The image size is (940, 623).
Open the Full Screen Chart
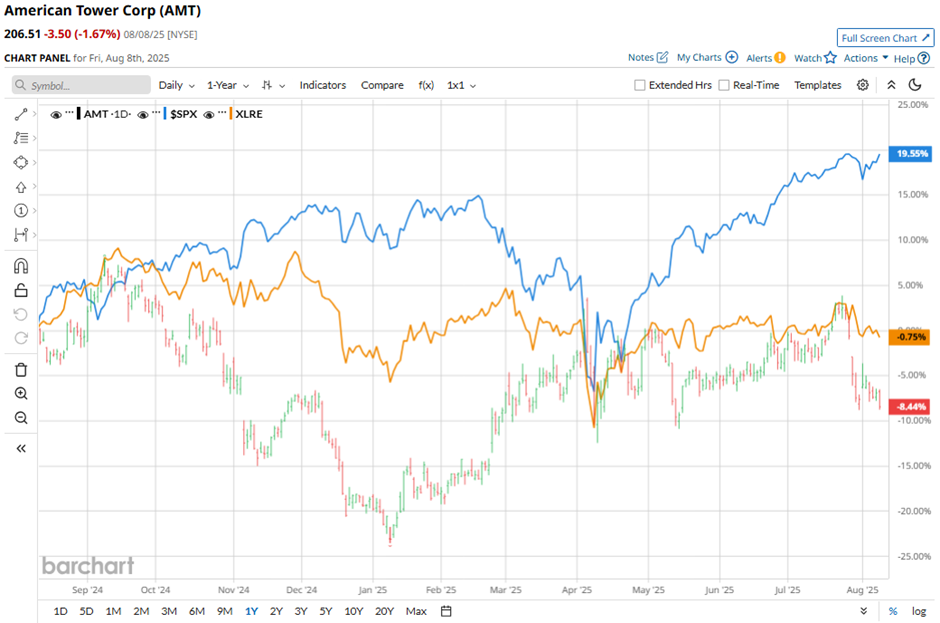click(885, 38)
